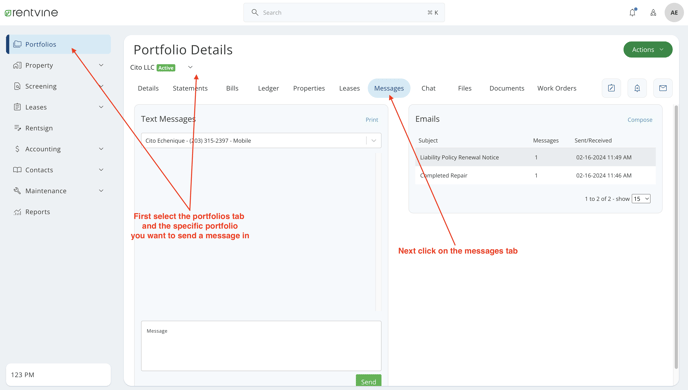
Task: Go to the Properties tab
Action: (309, 88)
